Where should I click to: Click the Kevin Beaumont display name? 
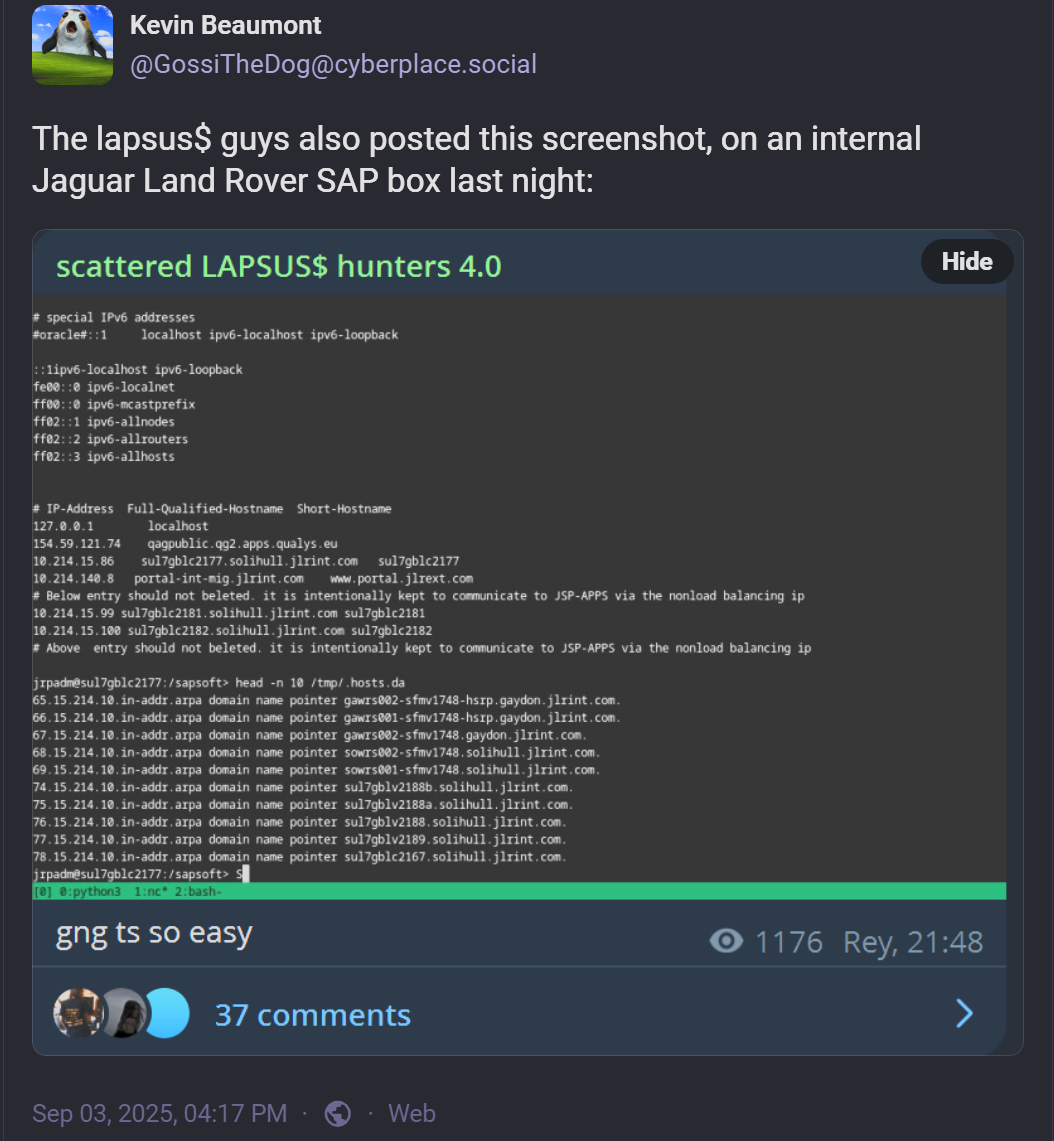pos(225,25)
